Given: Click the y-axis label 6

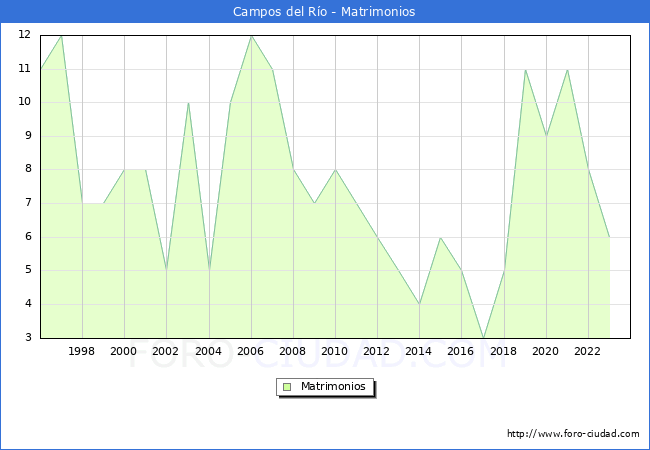Looking at the screenshot, I should coord(28,237).
